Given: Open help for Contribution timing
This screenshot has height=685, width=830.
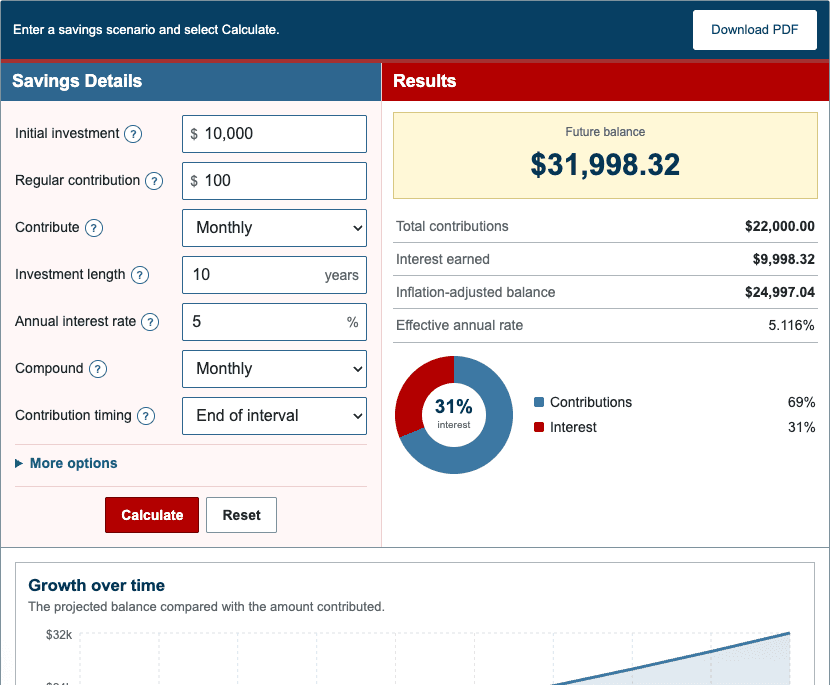Looking at the screenshot, I should click(146, 416).
